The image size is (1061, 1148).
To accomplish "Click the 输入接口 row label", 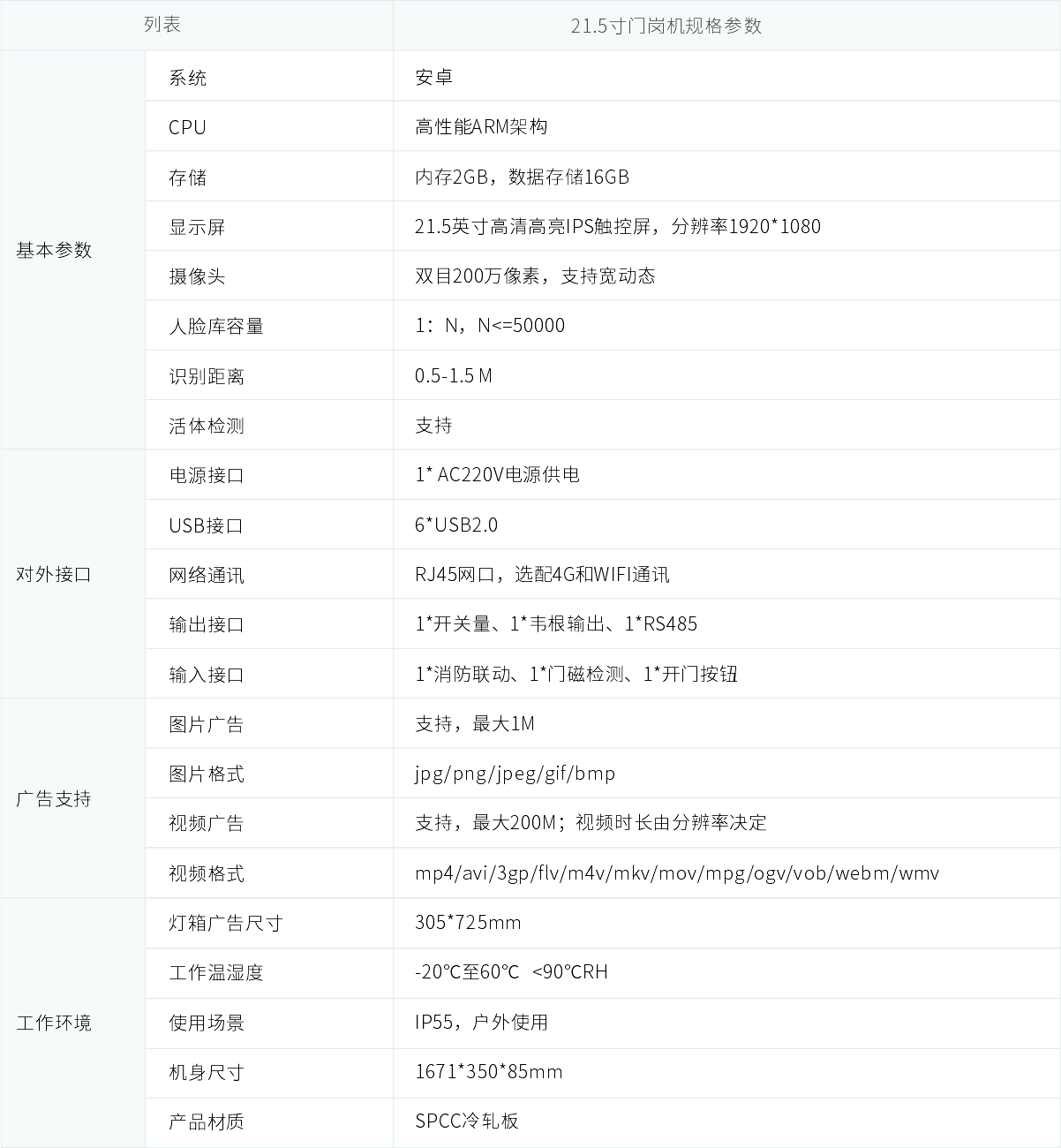I will tap(207, 675).
